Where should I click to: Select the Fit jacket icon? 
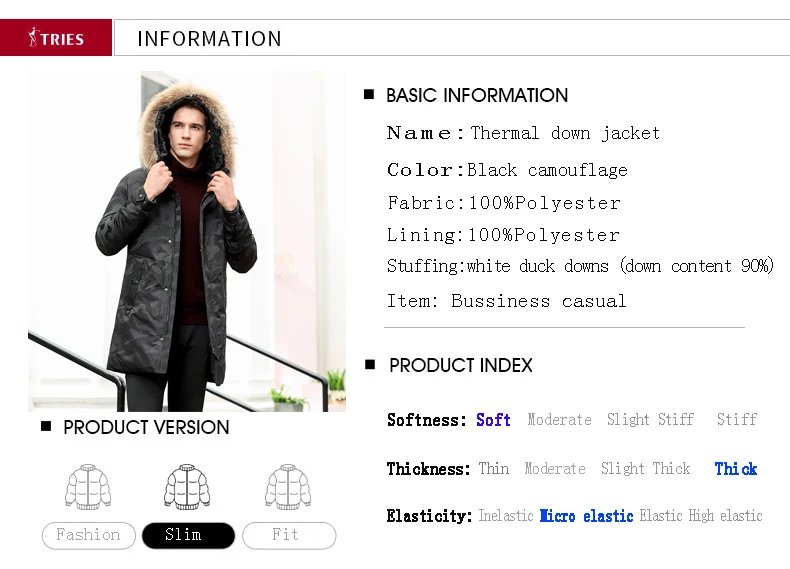click(x=288, y=487)
